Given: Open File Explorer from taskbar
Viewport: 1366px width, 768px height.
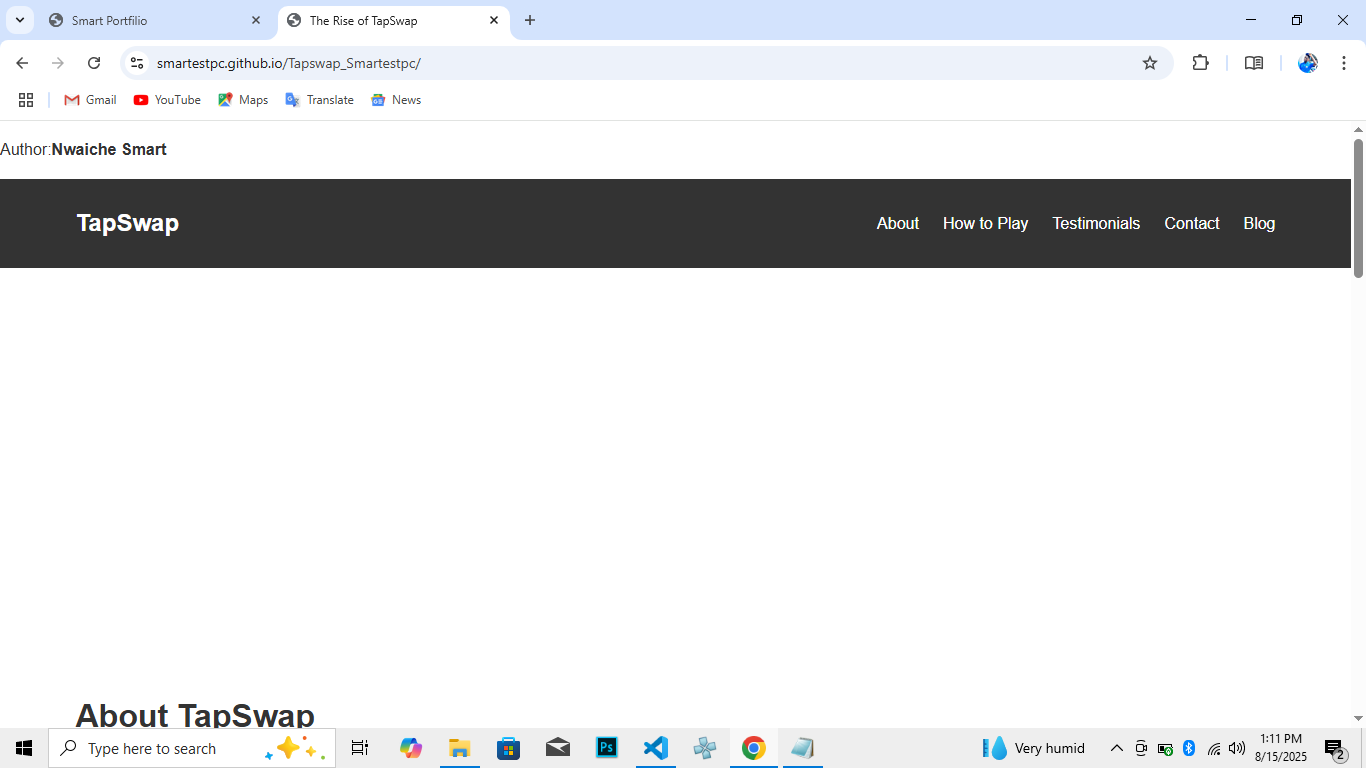Looking at the screenshot, I should click(460, 748).
